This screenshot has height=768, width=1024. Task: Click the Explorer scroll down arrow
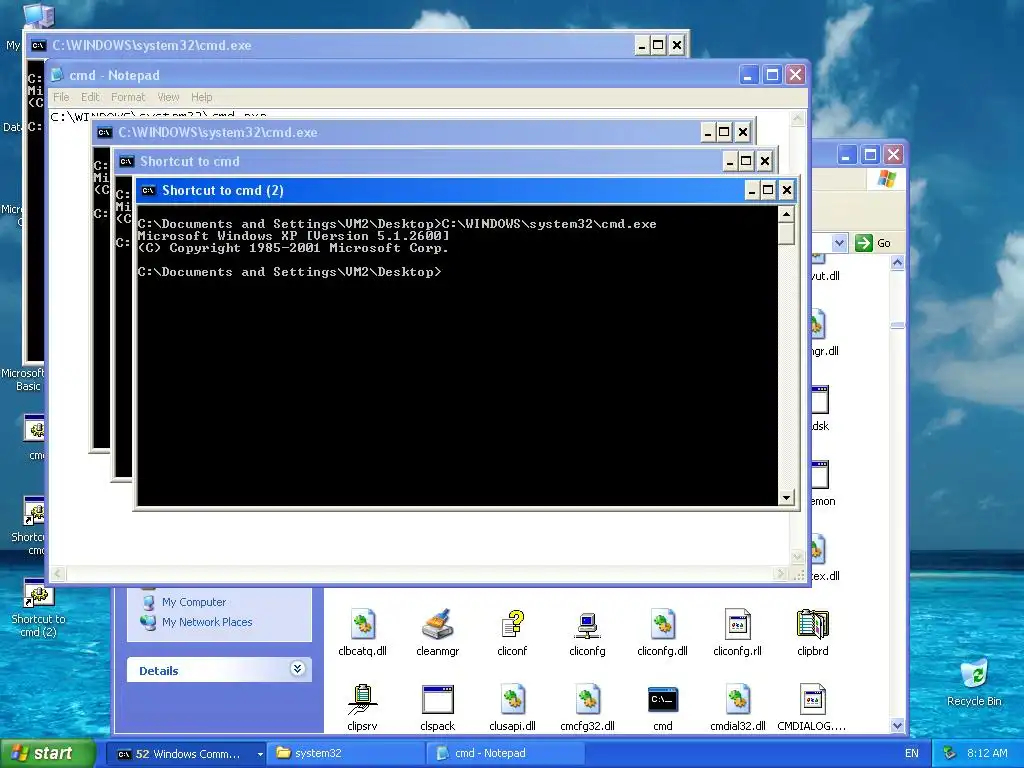[897, 725]
